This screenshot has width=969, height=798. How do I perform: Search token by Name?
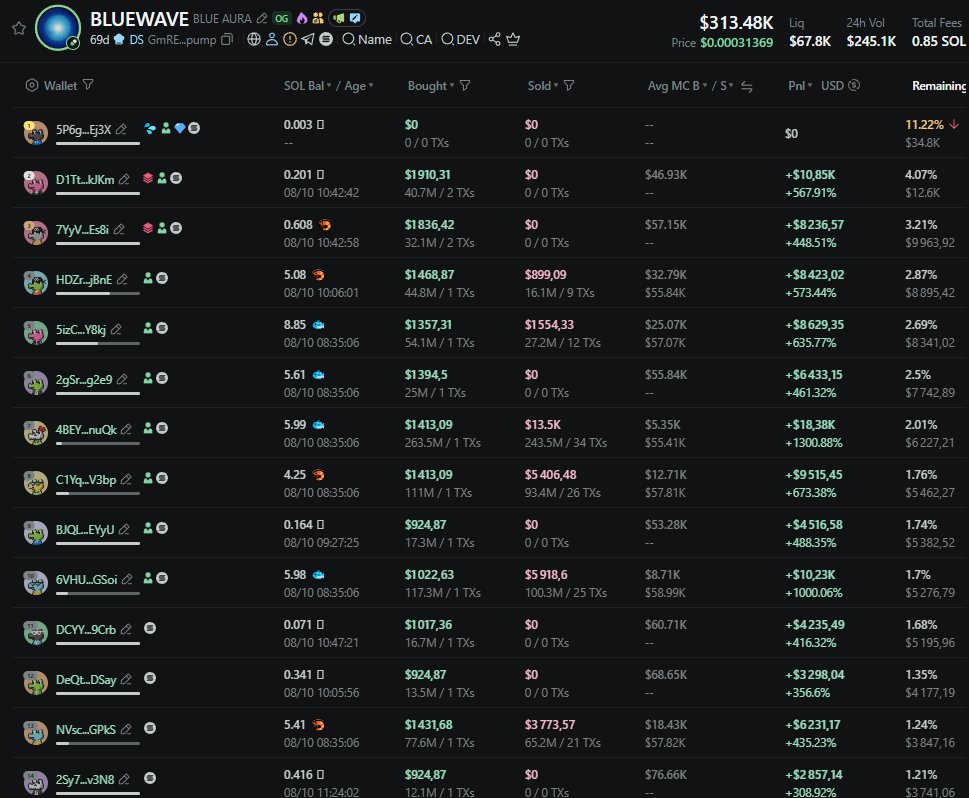coord(367,40)
